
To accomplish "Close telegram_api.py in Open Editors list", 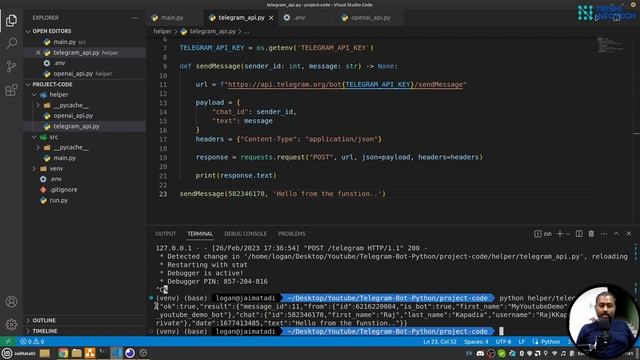I will 38,53.
